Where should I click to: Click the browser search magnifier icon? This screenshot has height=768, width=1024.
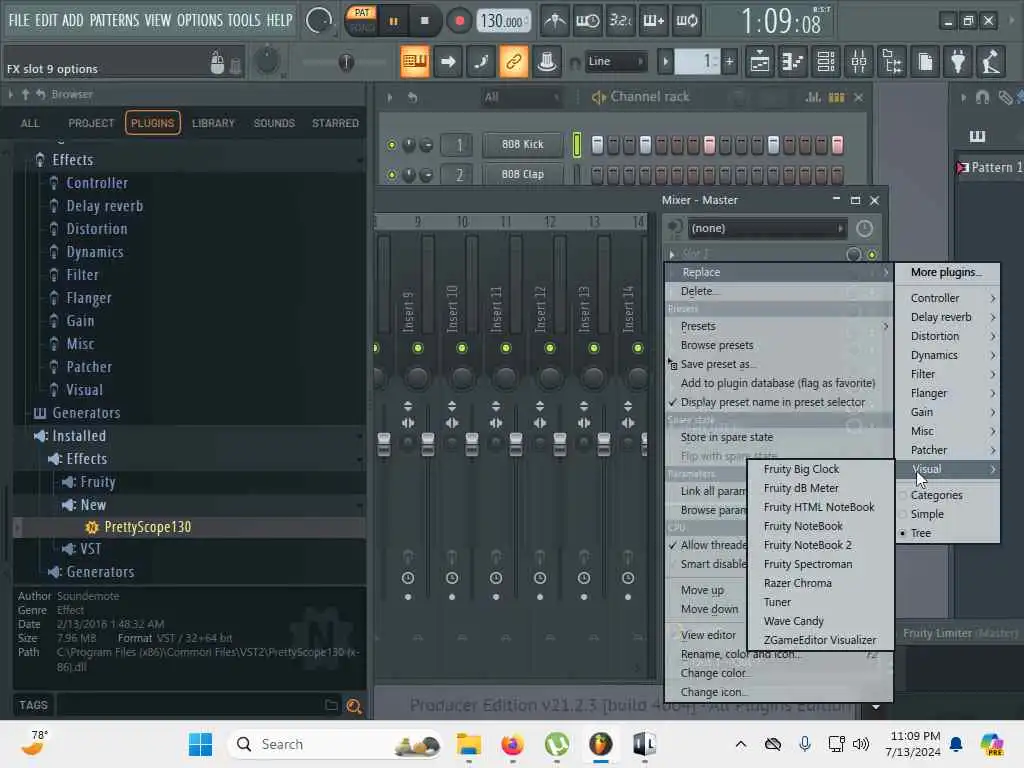coord(354,706)
